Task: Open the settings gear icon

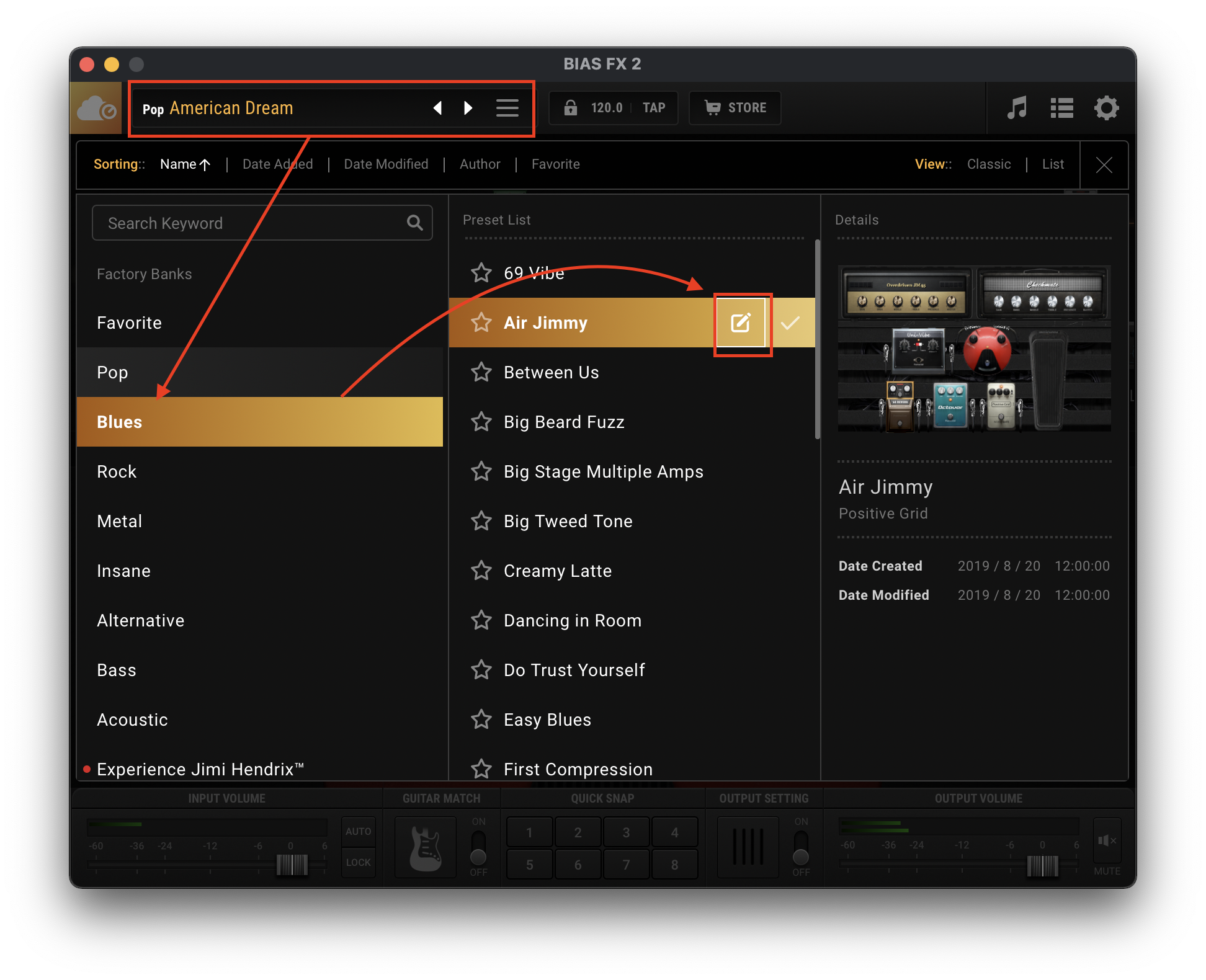Action: point(1106,108)
